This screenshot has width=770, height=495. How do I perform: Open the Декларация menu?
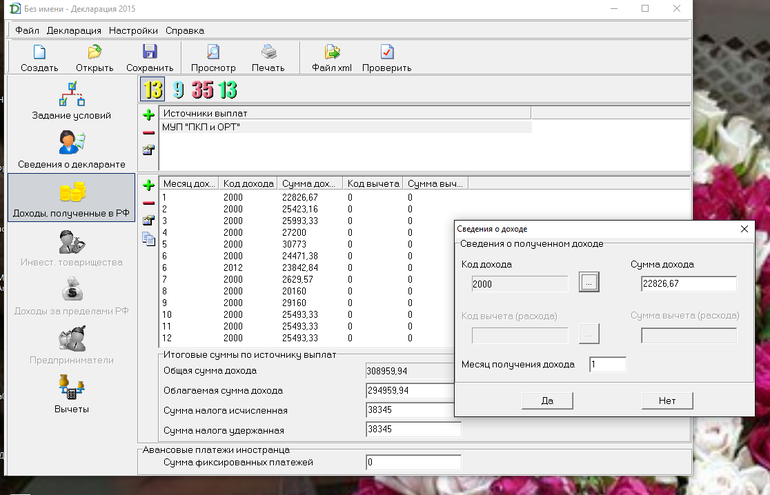(x=73, y=30)
